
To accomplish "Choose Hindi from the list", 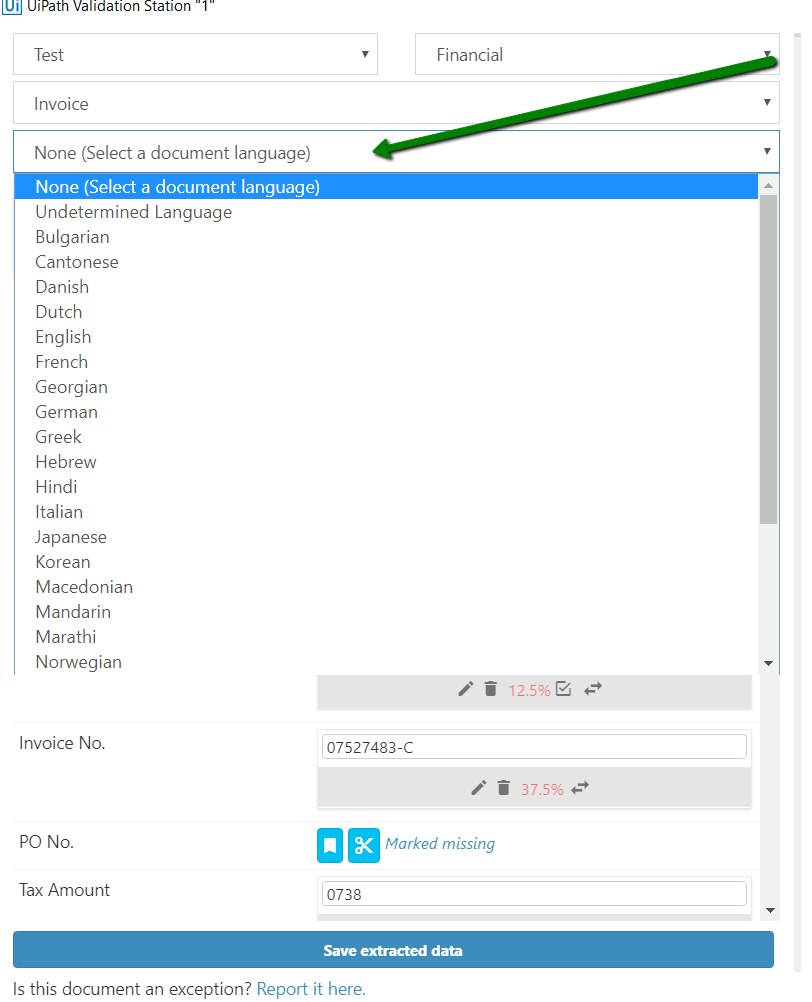I will [386, 486].
